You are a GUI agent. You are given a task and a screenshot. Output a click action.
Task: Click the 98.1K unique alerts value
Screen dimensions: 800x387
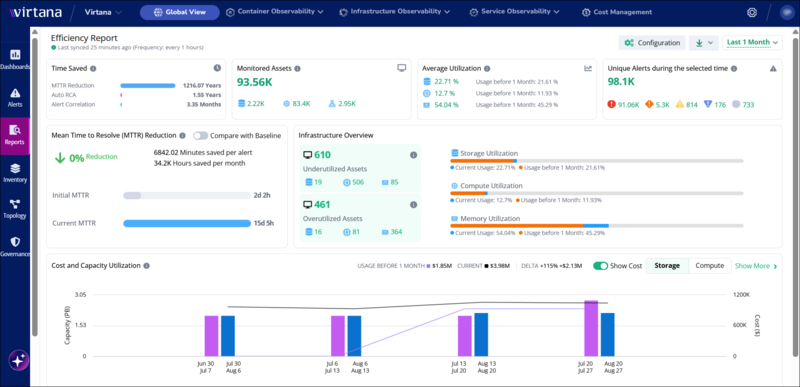tap(621, 82)
